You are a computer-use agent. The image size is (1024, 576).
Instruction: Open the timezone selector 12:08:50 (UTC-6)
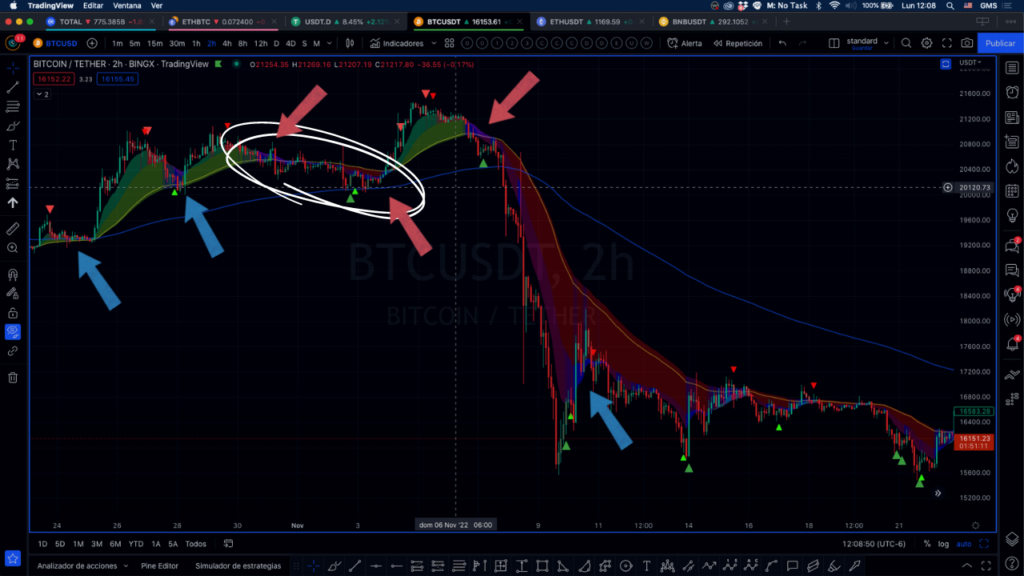point(874,543)
